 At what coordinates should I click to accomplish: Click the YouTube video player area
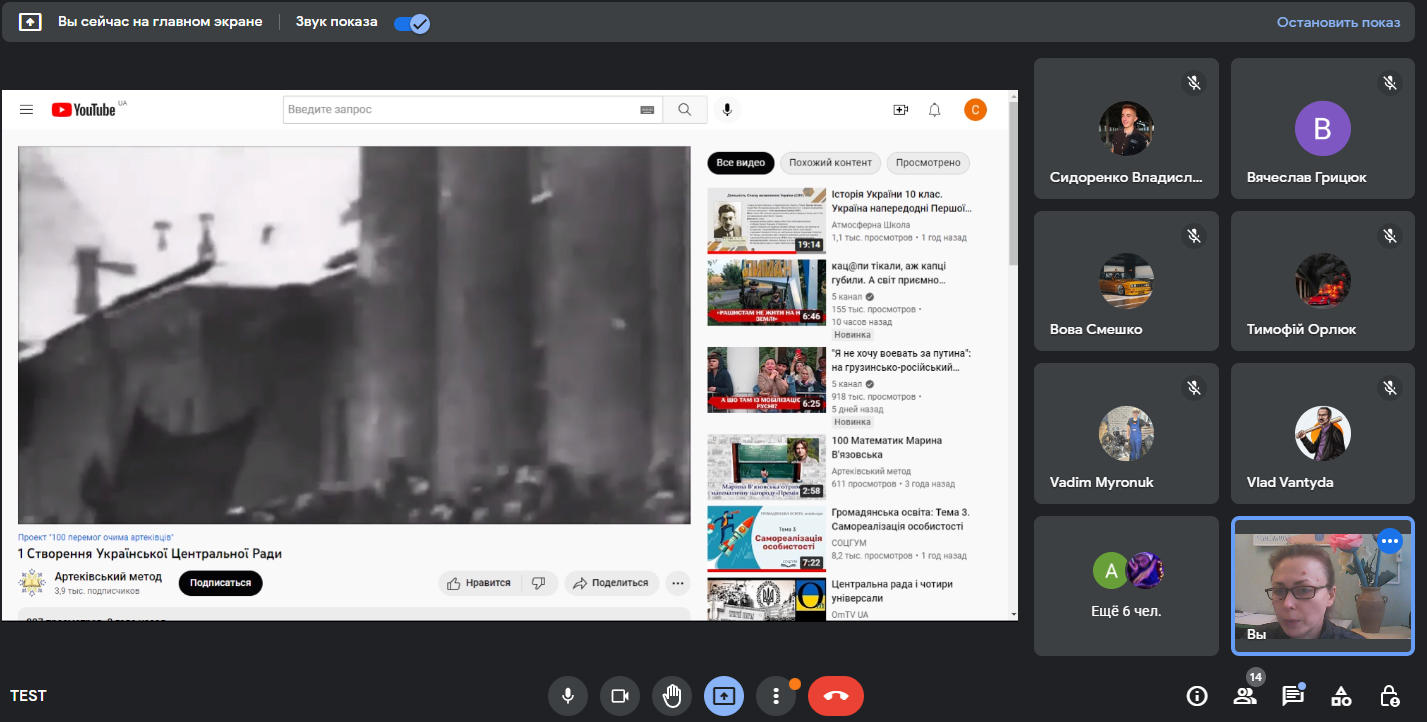pos(354,335)
